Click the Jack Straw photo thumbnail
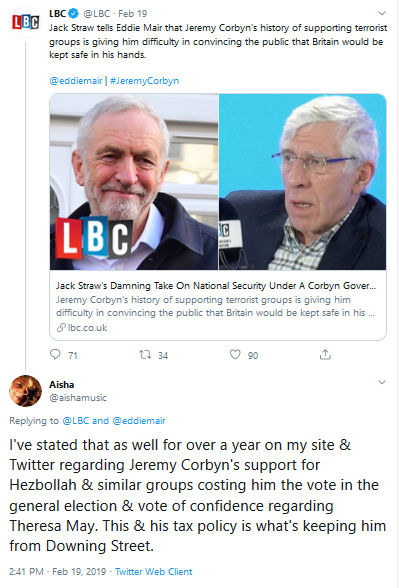The height and width of the screenshot is (588, 399). pos(303,182)
